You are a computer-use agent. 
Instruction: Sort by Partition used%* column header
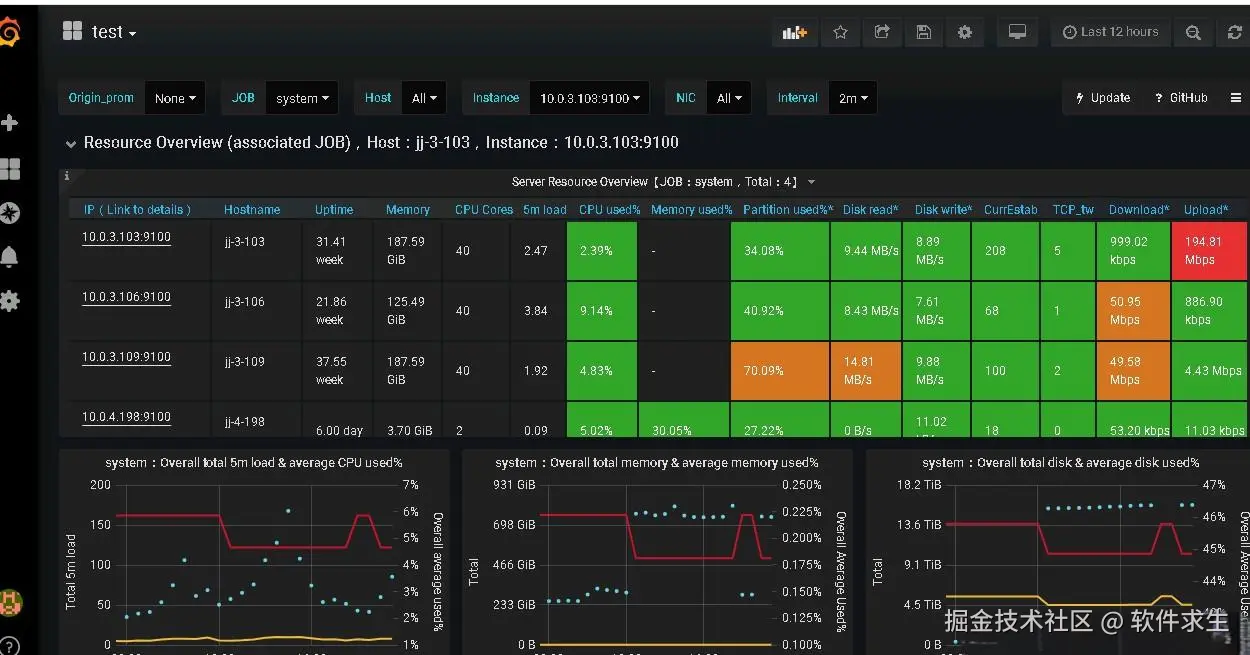coord(788,210)
